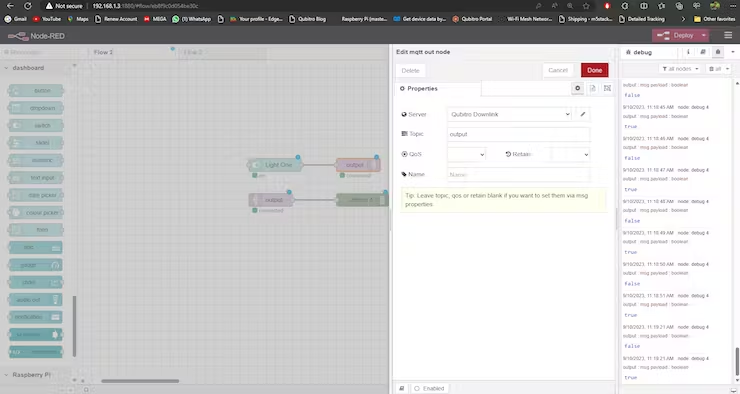740x394 pixels.
Task: Open node description document icon
Action: (593, 88)
